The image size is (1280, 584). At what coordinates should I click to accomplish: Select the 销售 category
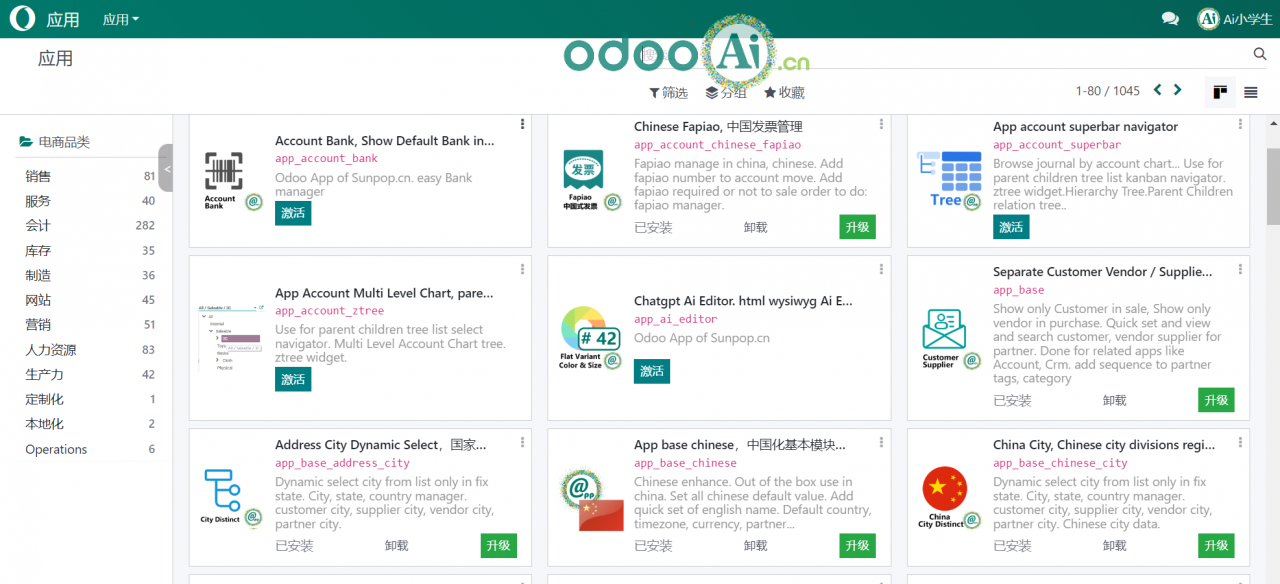click(90, 176)
